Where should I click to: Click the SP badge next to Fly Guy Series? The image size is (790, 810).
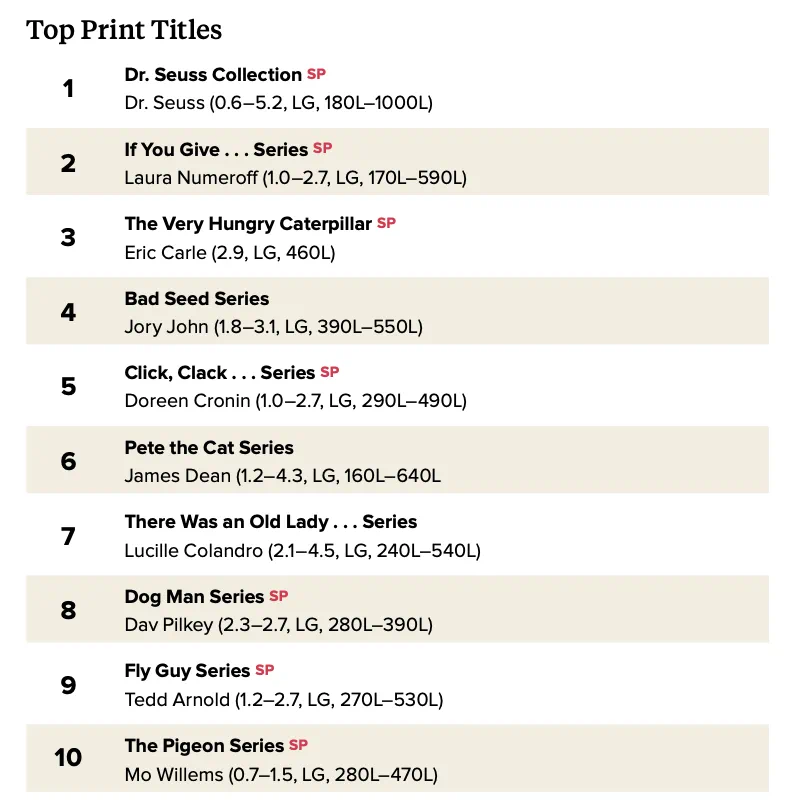(x=265, y=670)
